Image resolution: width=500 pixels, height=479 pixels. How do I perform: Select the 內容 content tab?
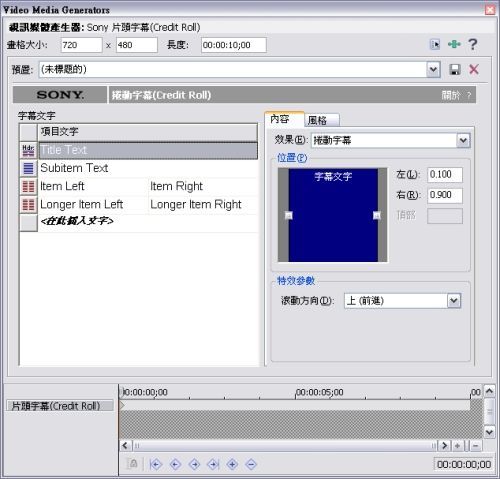[284, 119]
